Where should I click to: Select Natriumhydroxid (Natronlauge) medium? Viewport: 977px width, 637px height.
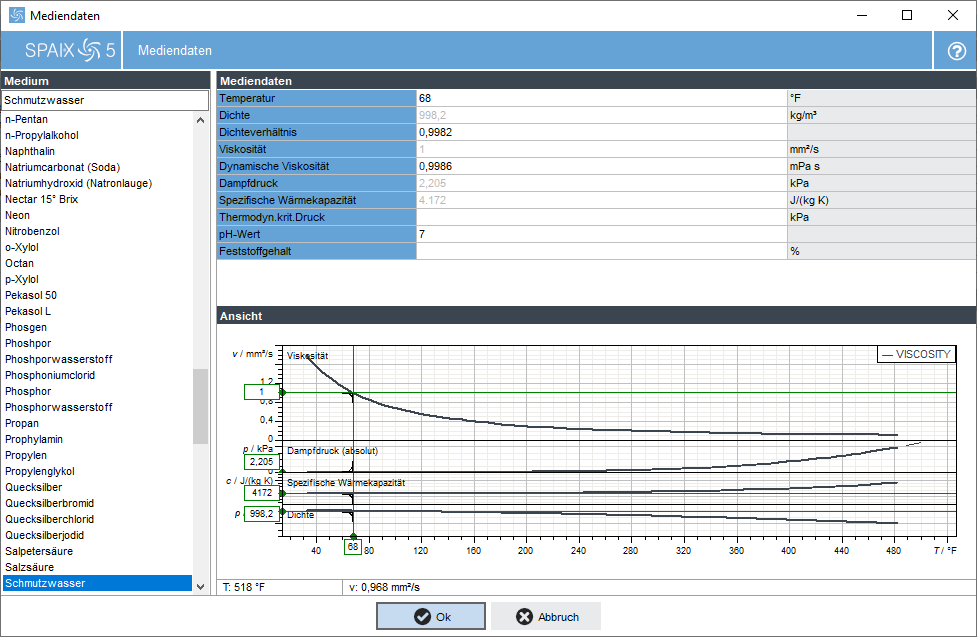[x=79, y=183]
